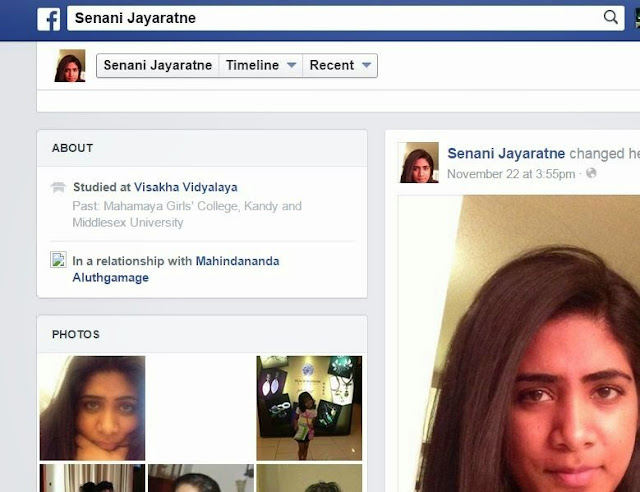Click the school building icon in About
640x492 pixels.
click(58, 187)
